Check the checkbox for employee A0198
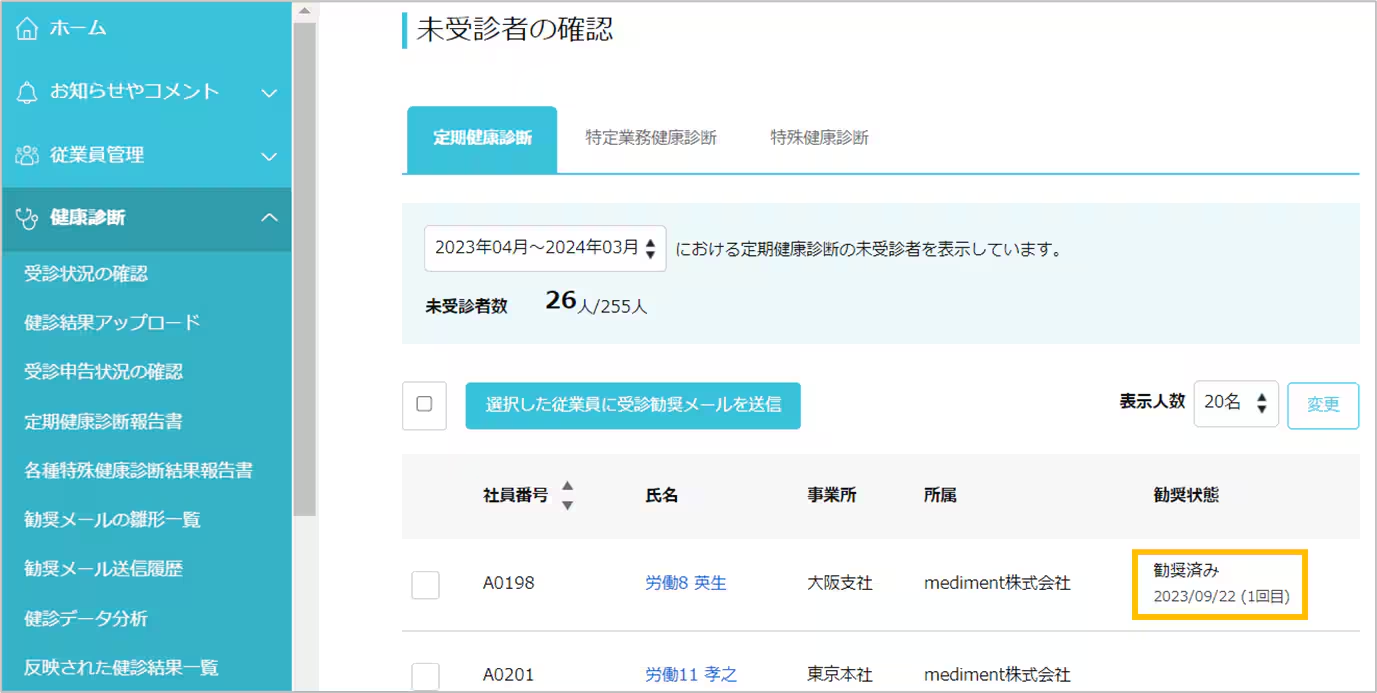This screenshot has width=1377, height=693. point(426,585)
